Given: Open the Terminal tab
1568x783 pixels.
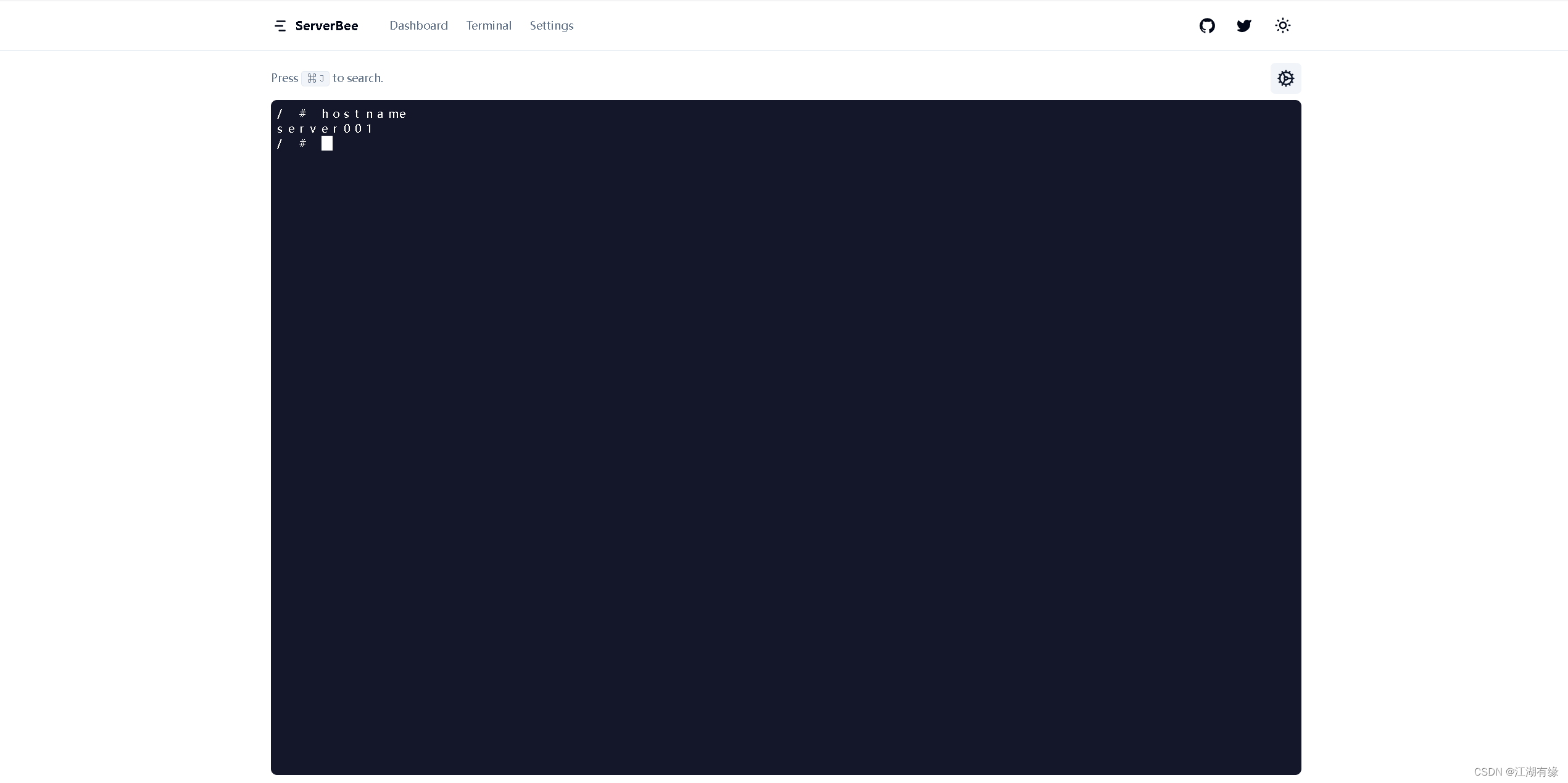Looking at the screenshot, I should (x=489, y=25).
